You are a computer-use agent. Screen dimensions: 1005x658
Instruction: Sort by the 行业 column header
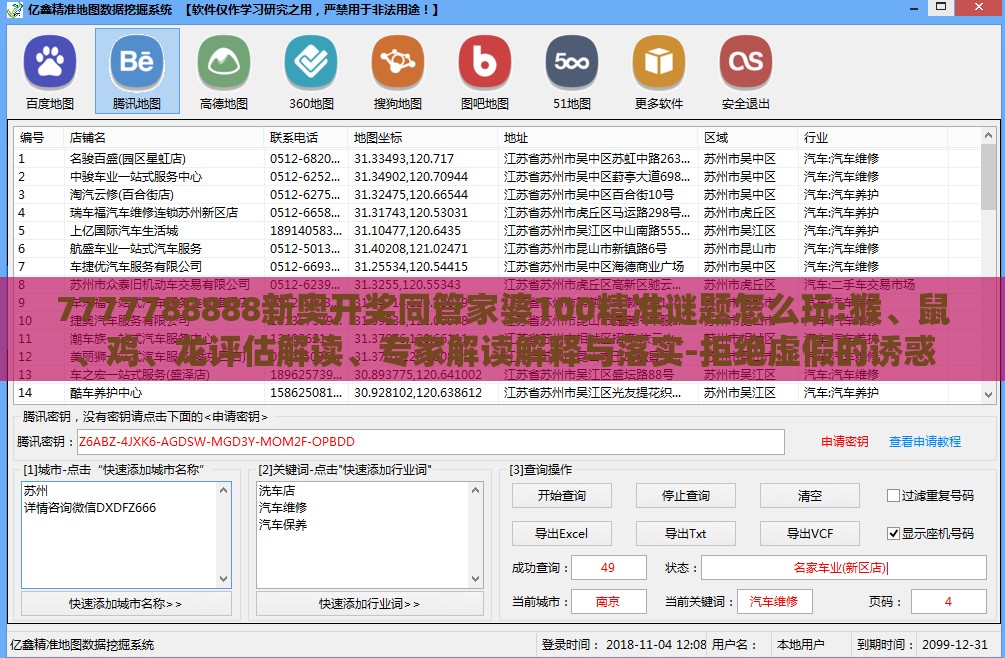(872, 137)
